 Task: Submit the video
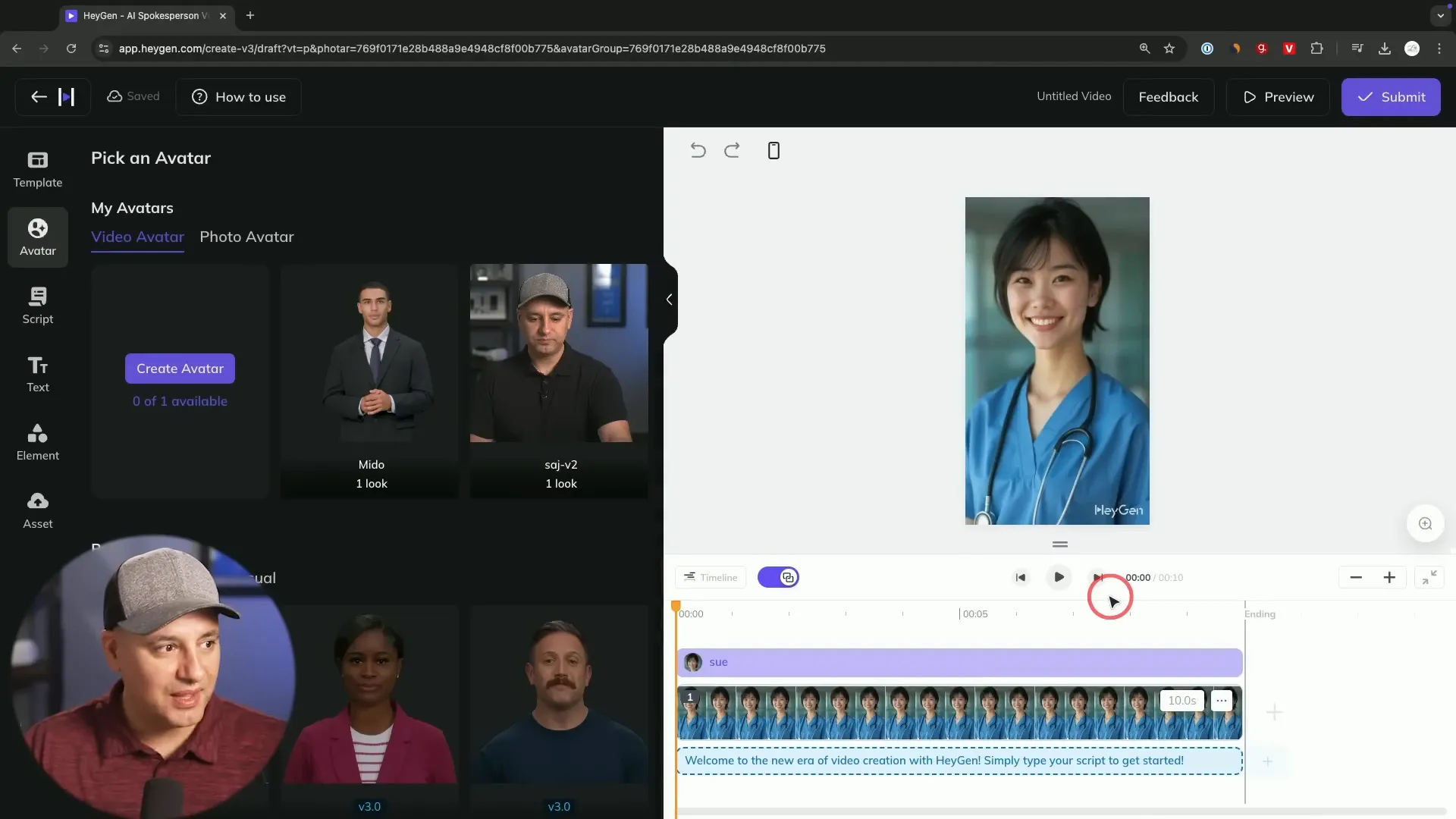pos(1391,97)
